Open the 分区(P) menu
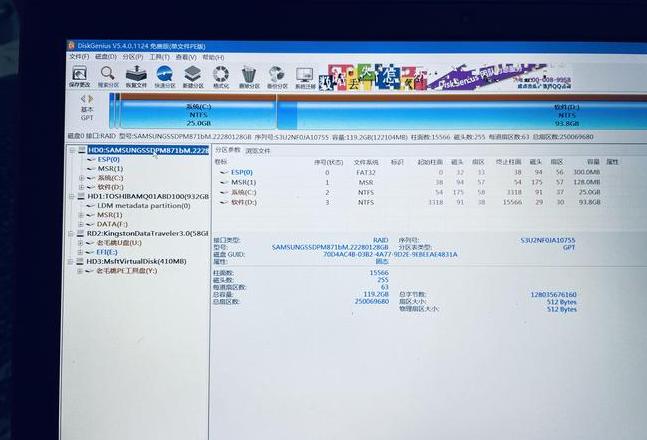 [x=133, y=57]
